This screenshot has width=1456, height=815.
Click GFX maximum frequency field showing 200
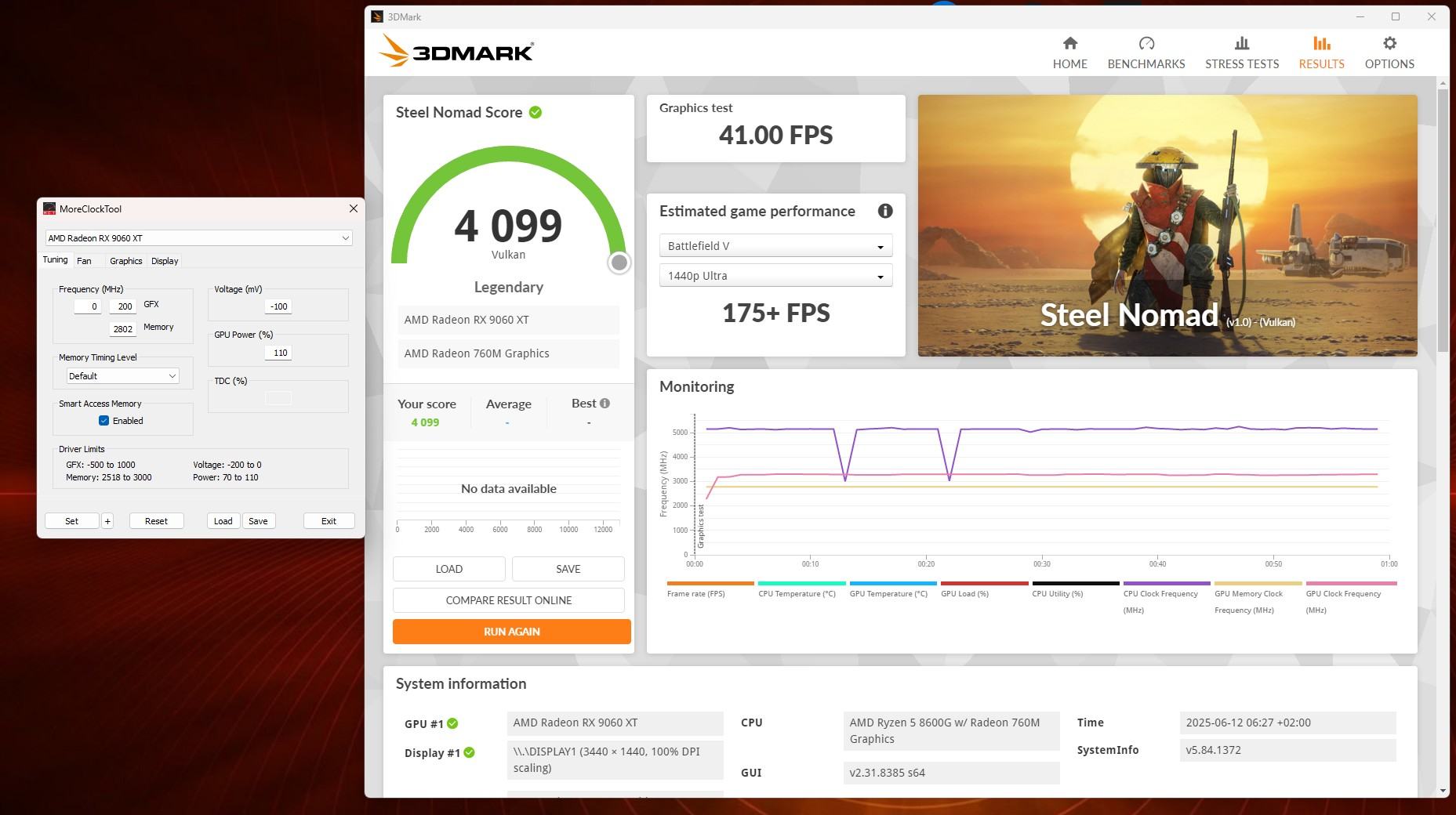coord(122,306)
